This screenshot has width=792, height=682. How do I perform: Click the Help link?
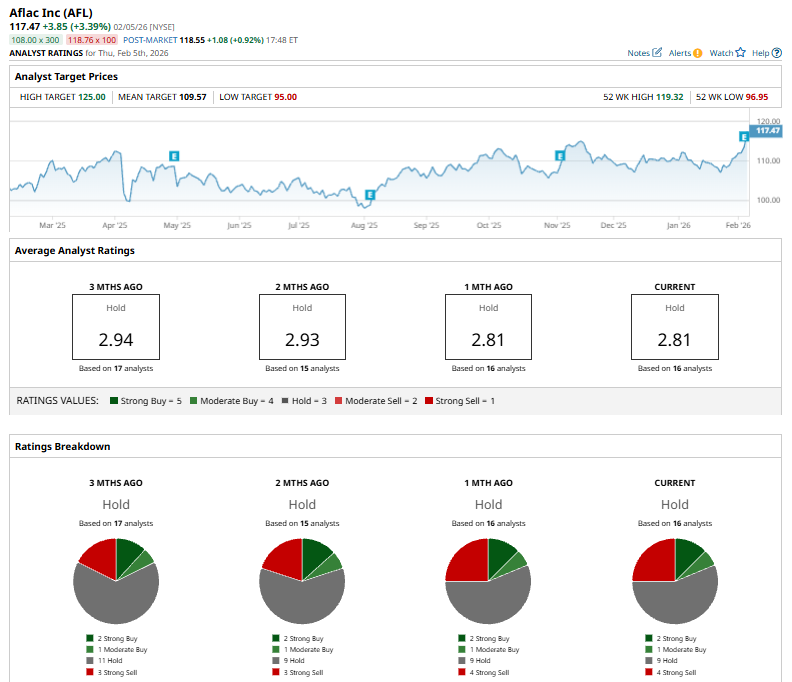pos(760,53)
